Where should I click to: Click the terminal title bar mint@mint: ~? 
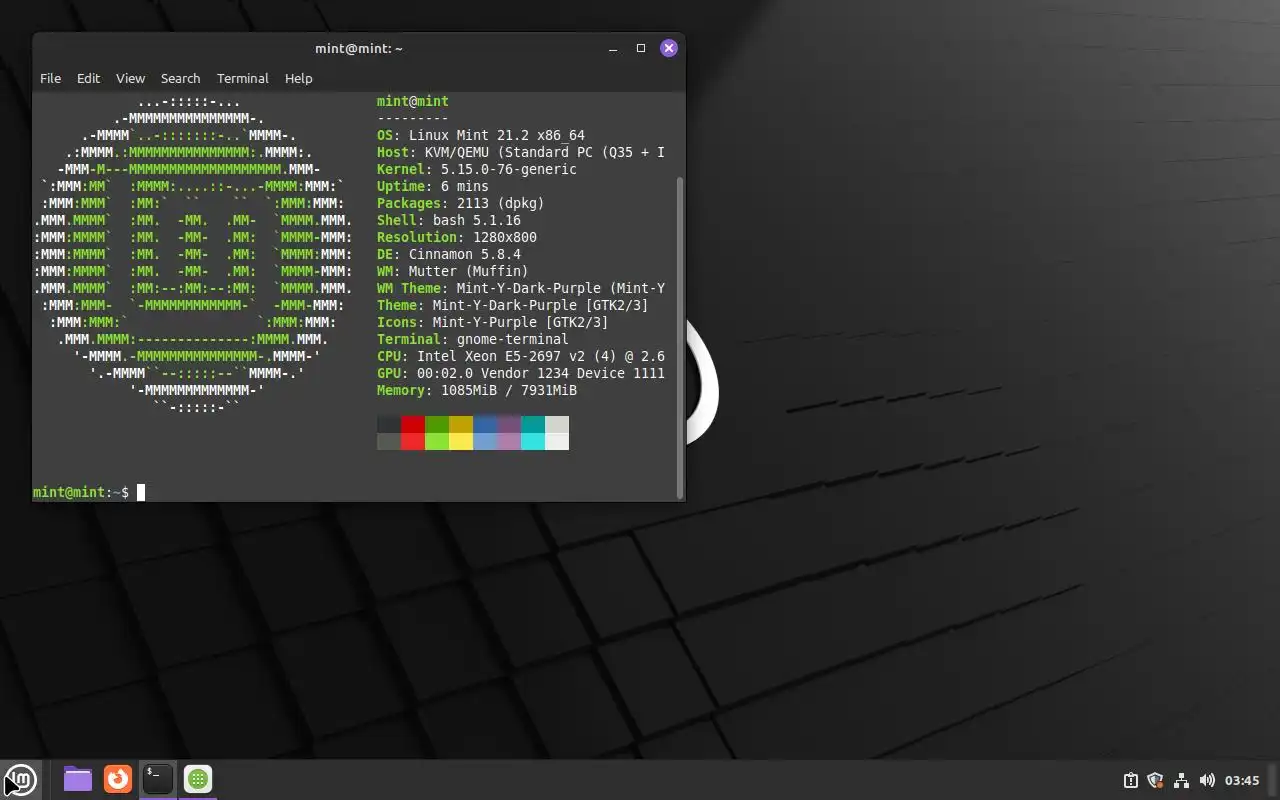click(x=358, y=48)
